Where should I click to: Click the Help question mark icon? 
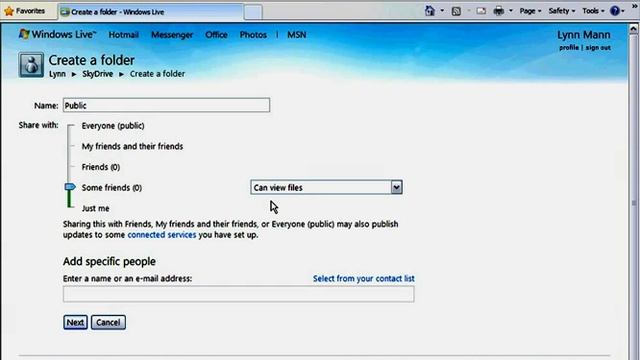(x=615, y=11)
